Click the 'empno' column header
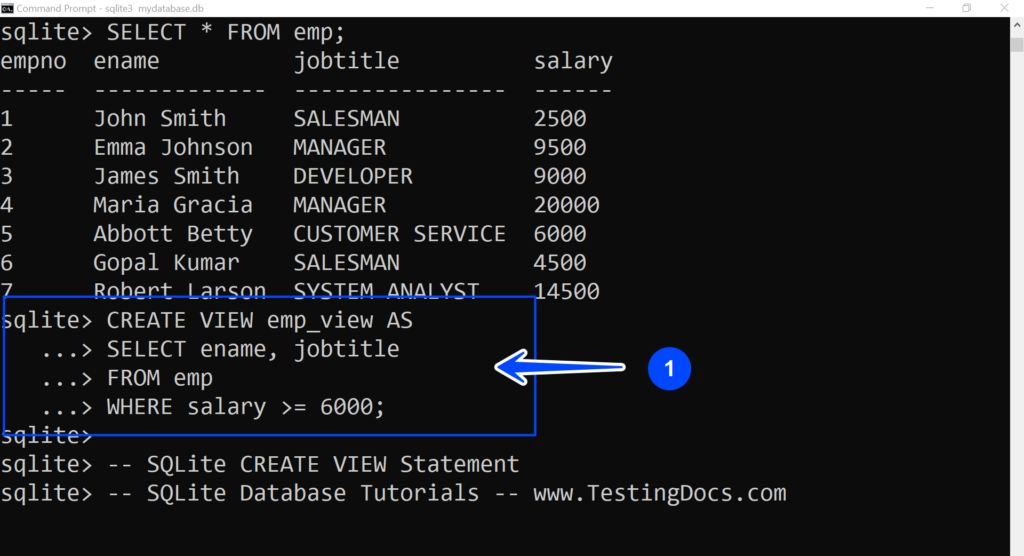This screenshot has height=556, width=1024. (x=33, y=62)
